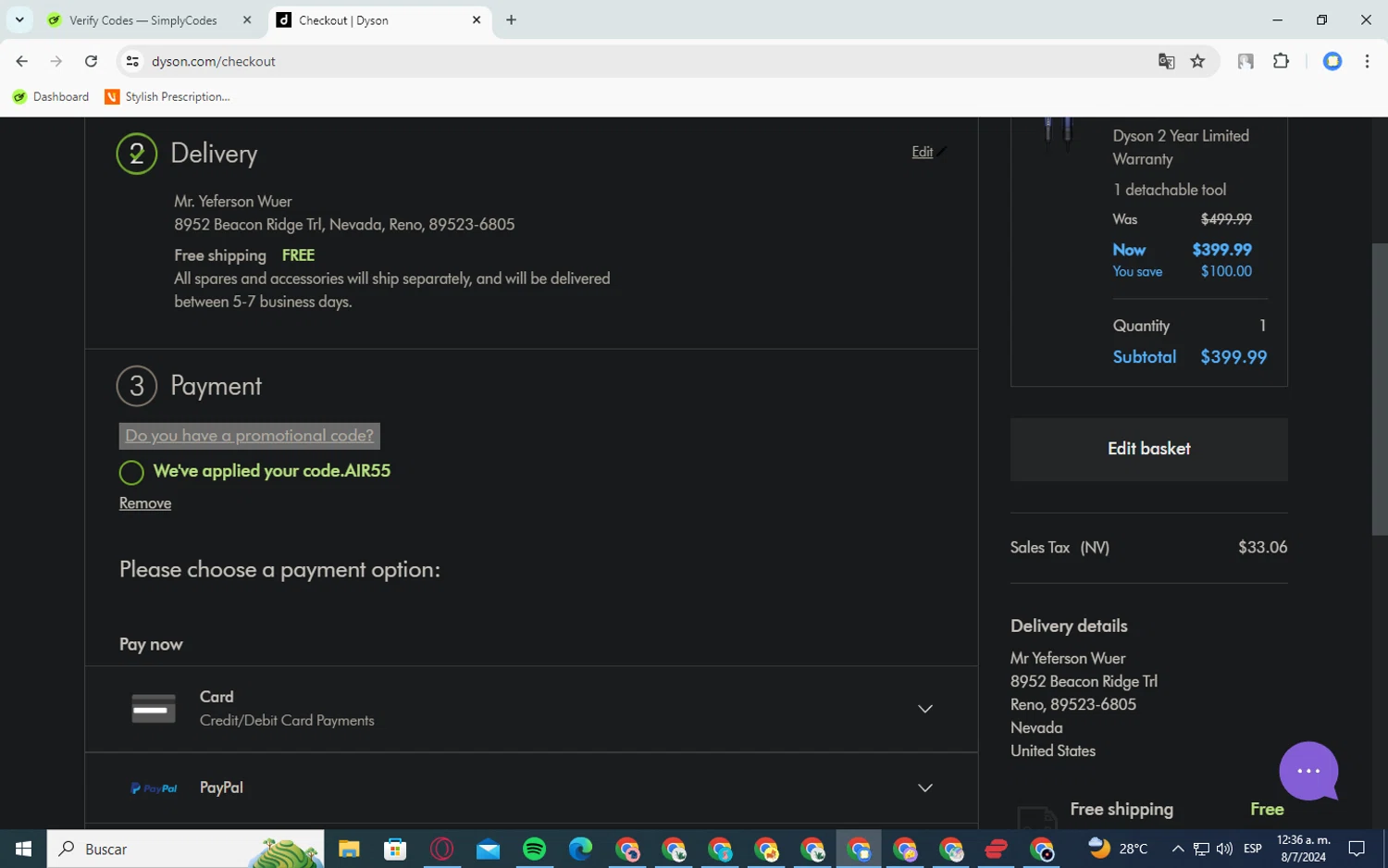Launch Microsoft Edge from the taskbar

pyautogui.click(x=580, y=849)
